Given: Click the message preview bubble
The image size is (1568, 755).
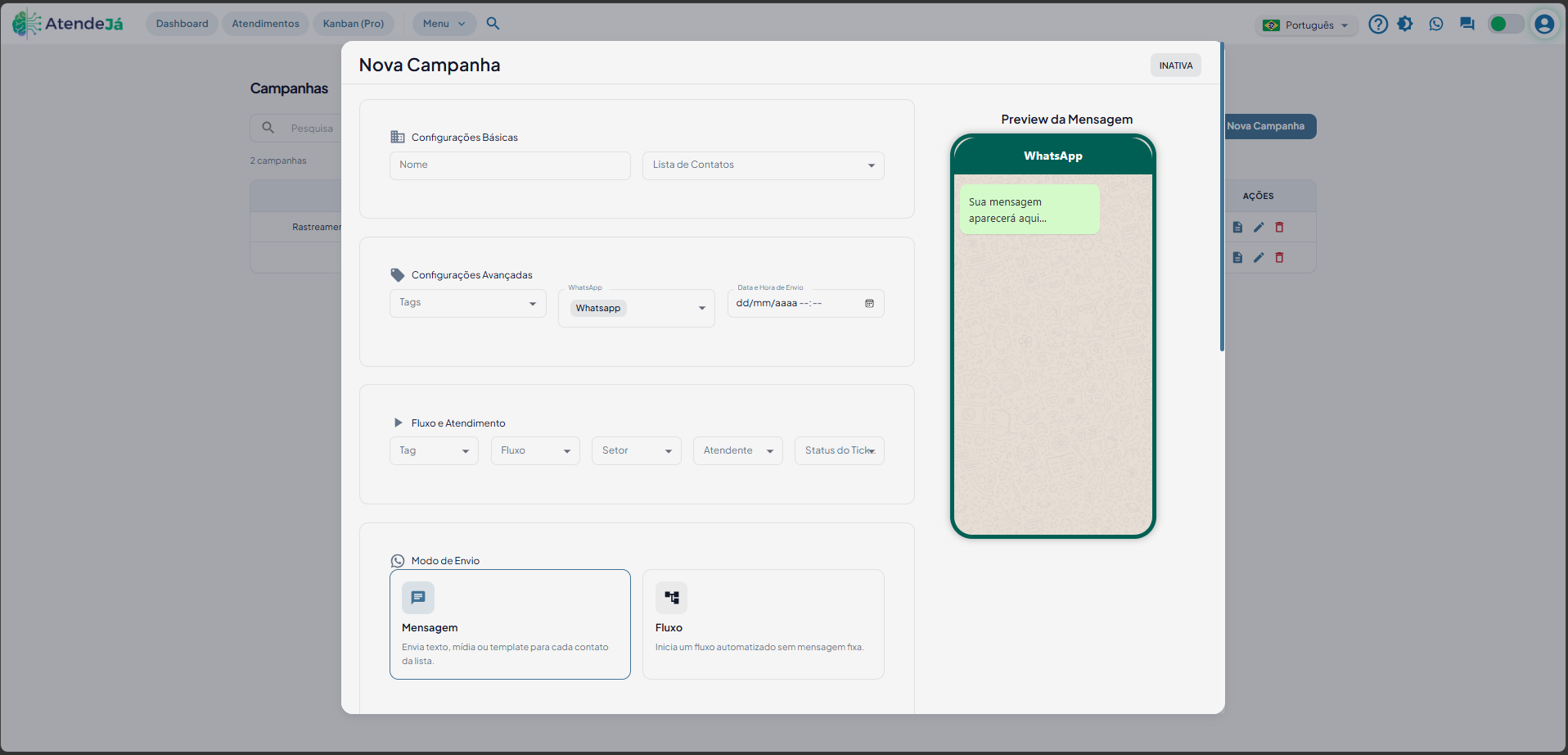Looking at the screenshot, I should [x=1030, y=210].
